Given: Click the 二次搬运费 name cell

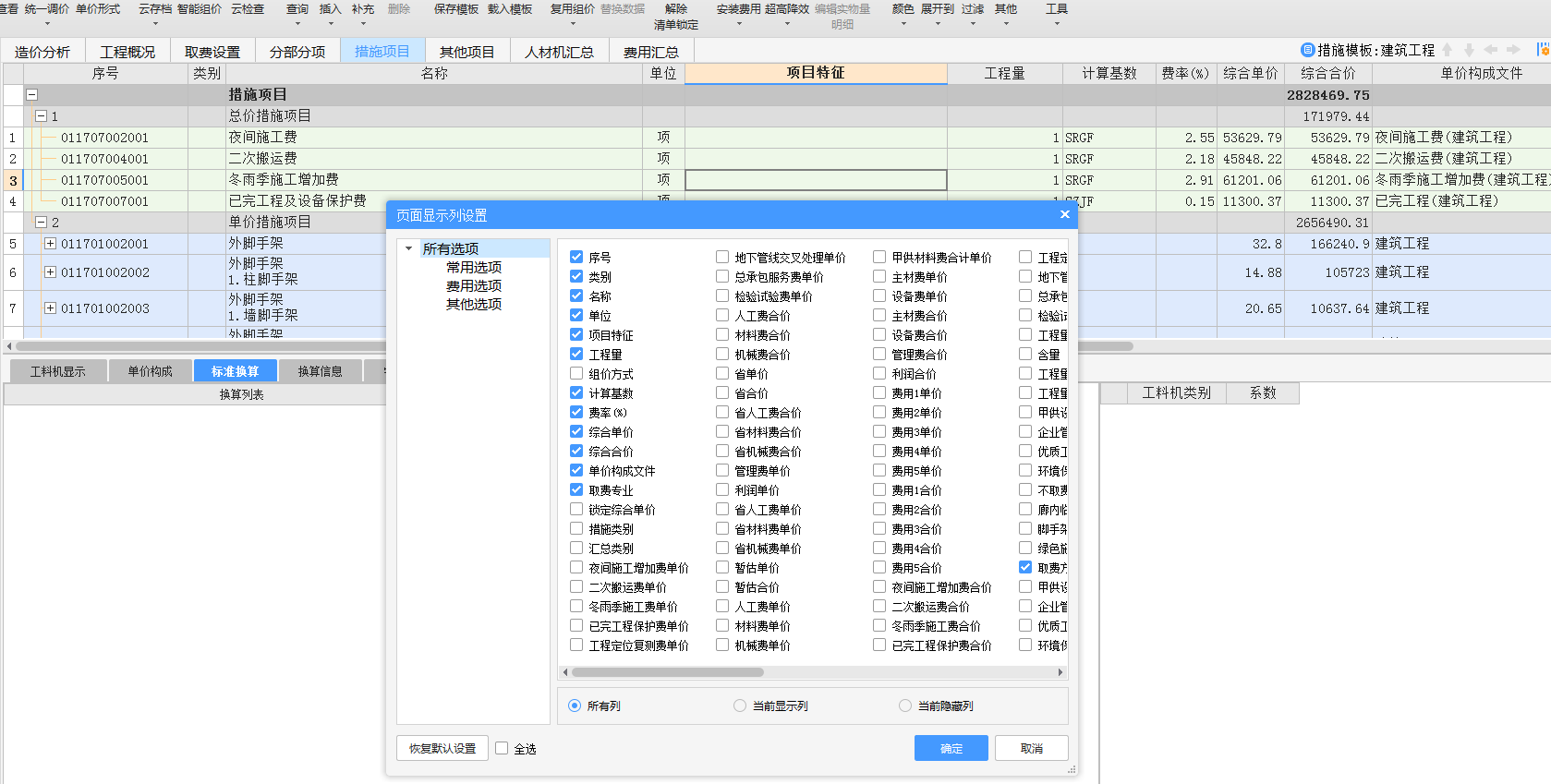Looking at the screenshot, I should (434, 159).
